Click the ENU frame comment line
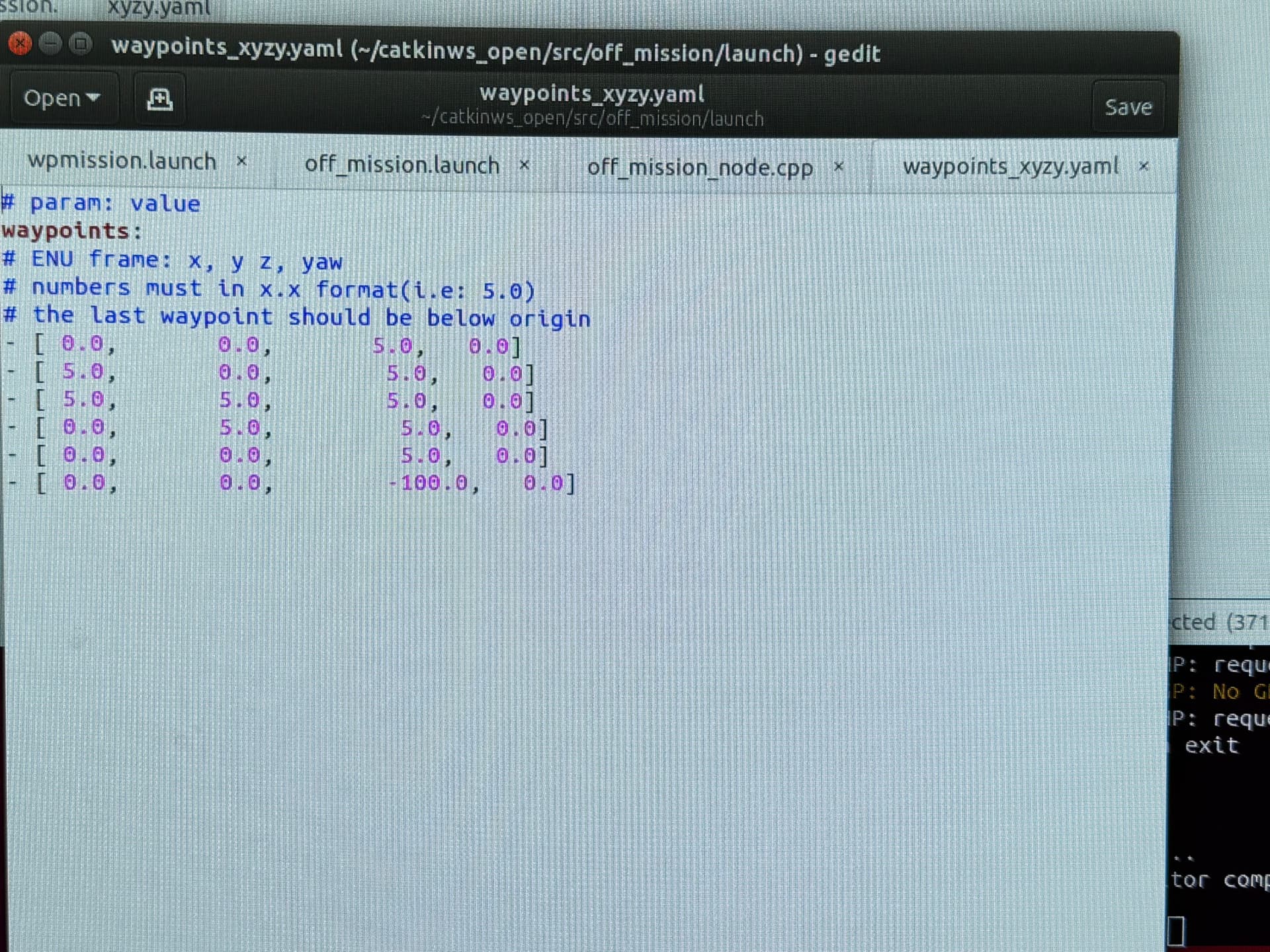Viewport: 1270px width, 952px height. 172,260
